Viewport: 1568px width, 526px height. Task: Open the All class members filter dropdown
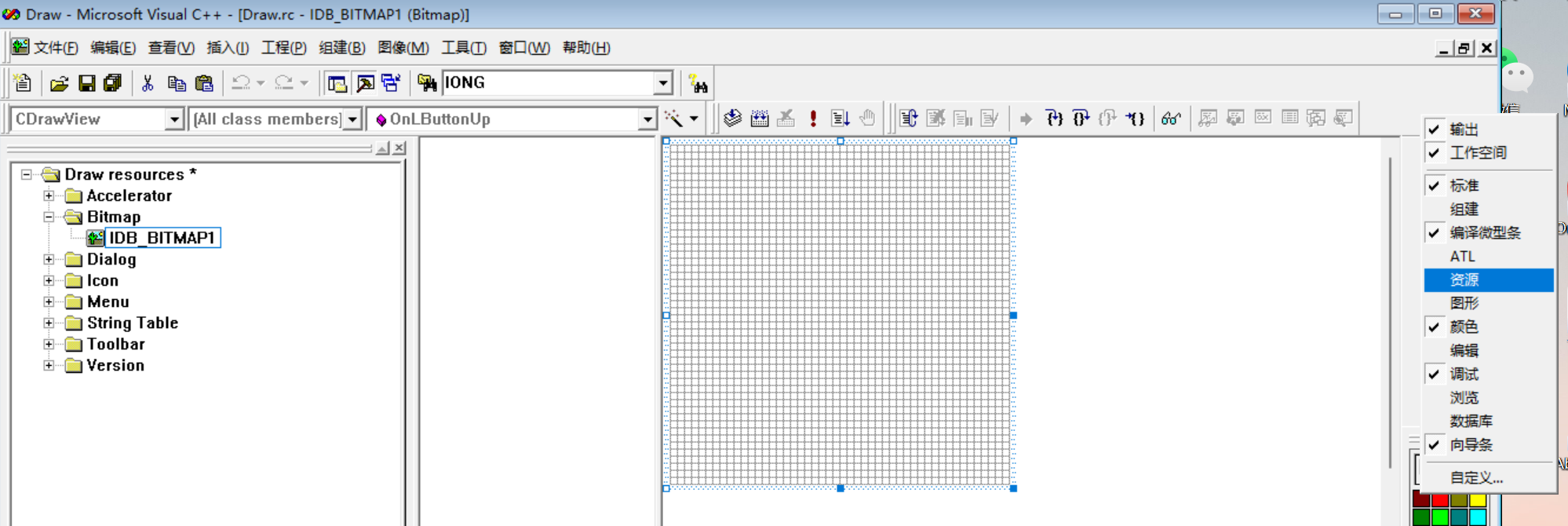352,119
